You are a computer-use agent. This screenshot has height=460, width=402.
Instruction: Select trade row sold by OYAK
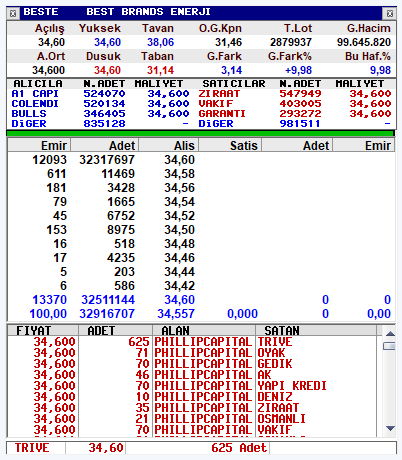coord(192,353)
